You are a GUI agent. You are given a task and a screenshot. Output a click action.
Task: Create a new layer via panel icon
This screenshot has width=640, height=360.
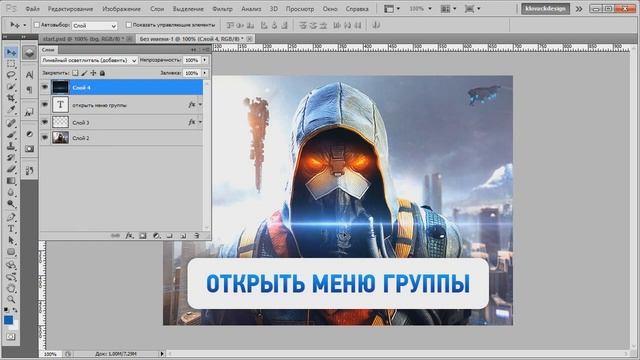(x=183, y=236)
